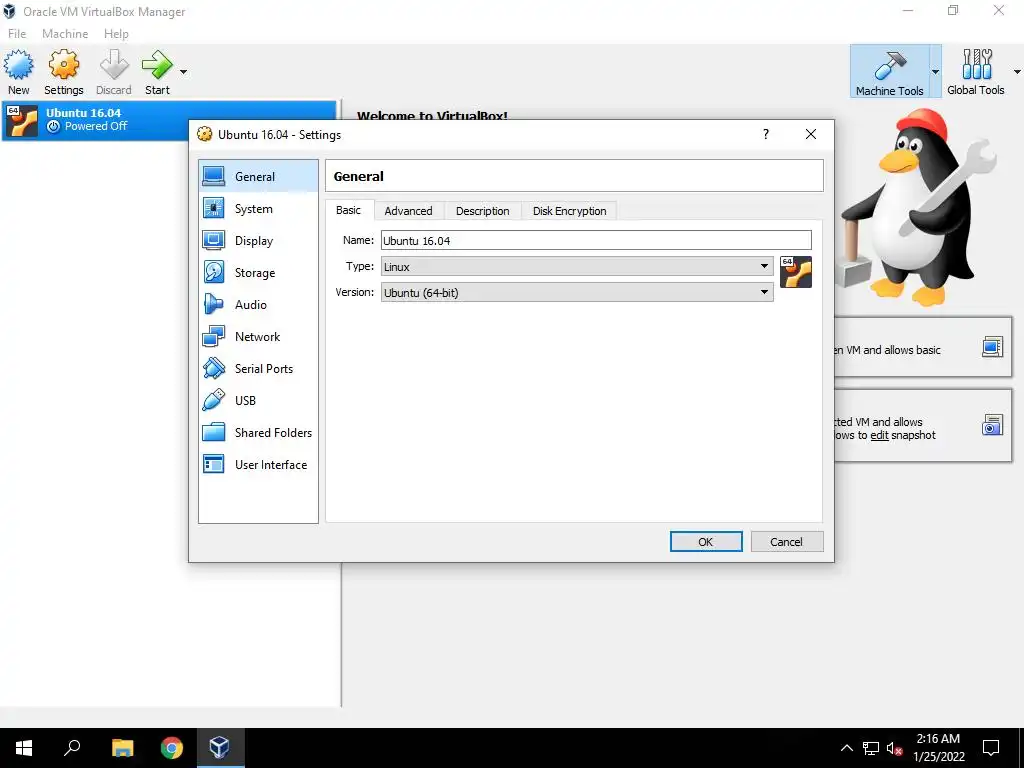Close the Ubuntu 16.04 Settings dialog

coord(810,135)
